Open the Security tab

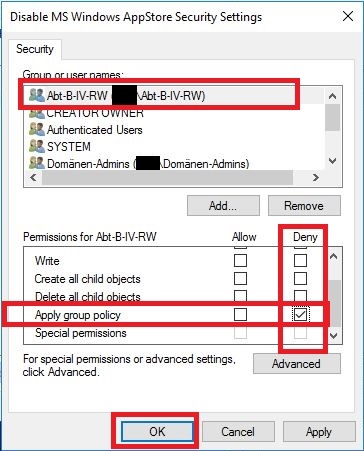[x=35, y=49]
